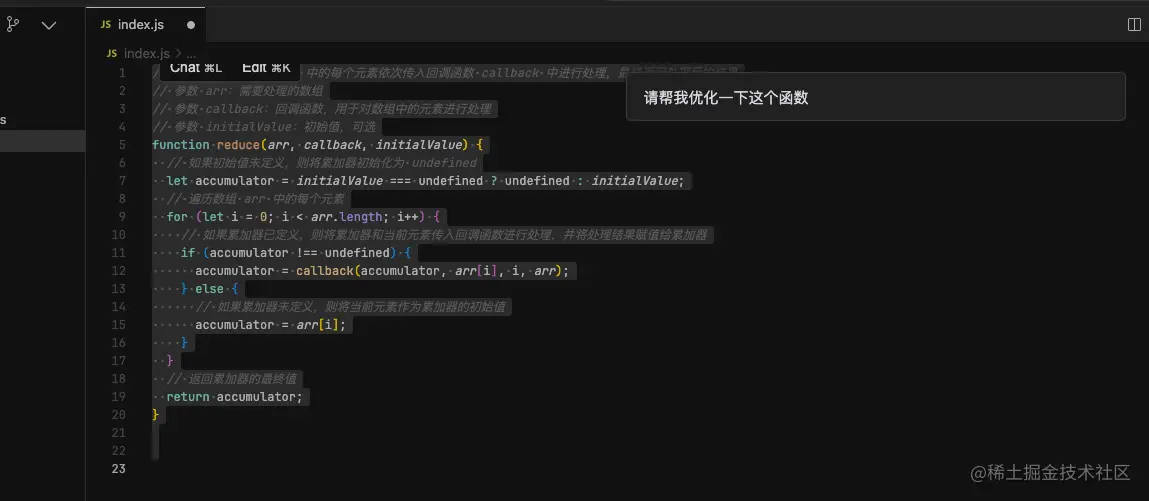
Task: Expand the chevron-down sidebar menu
Action: click(49, 25)
